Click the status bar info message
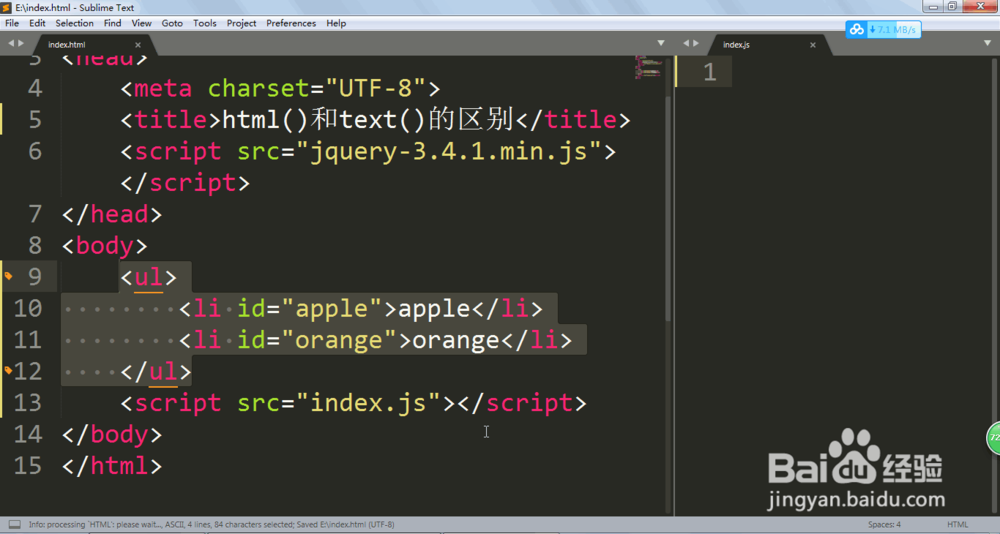Viewport: 1000px width, 534px height. (x=211, y=524)
